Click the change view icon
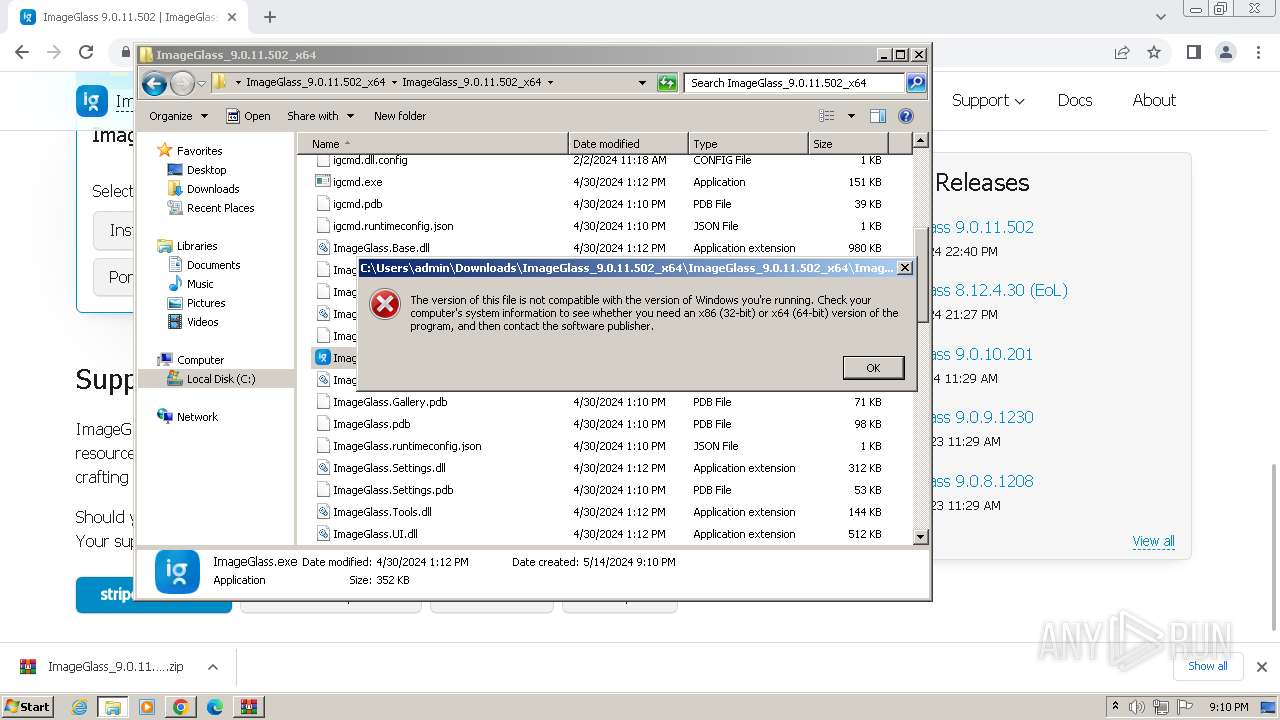Viewport: 1280px width, 720px height. coord(827,116)
